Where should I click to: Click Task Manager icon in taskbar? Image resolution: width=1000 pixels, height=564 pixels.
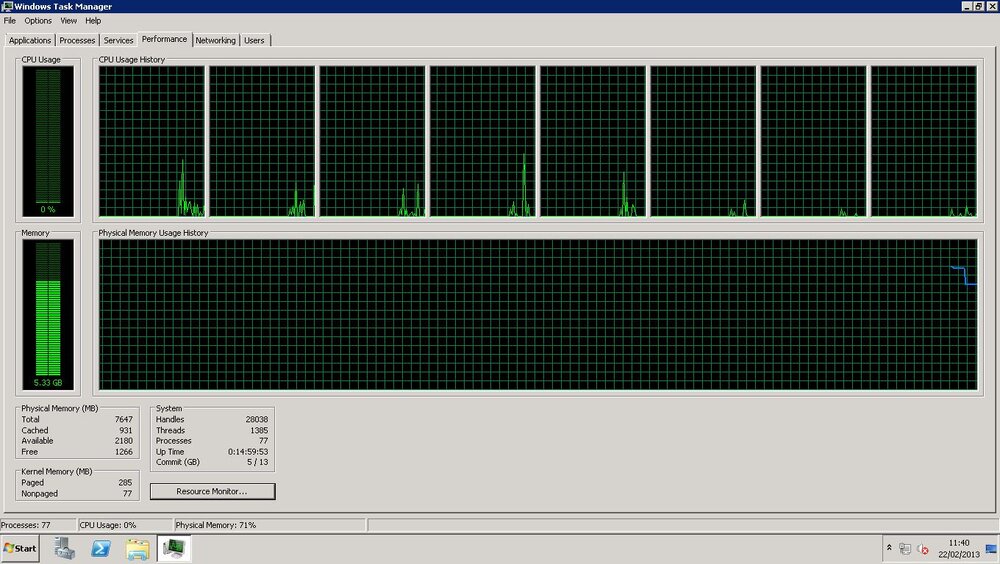coord(174,549)
